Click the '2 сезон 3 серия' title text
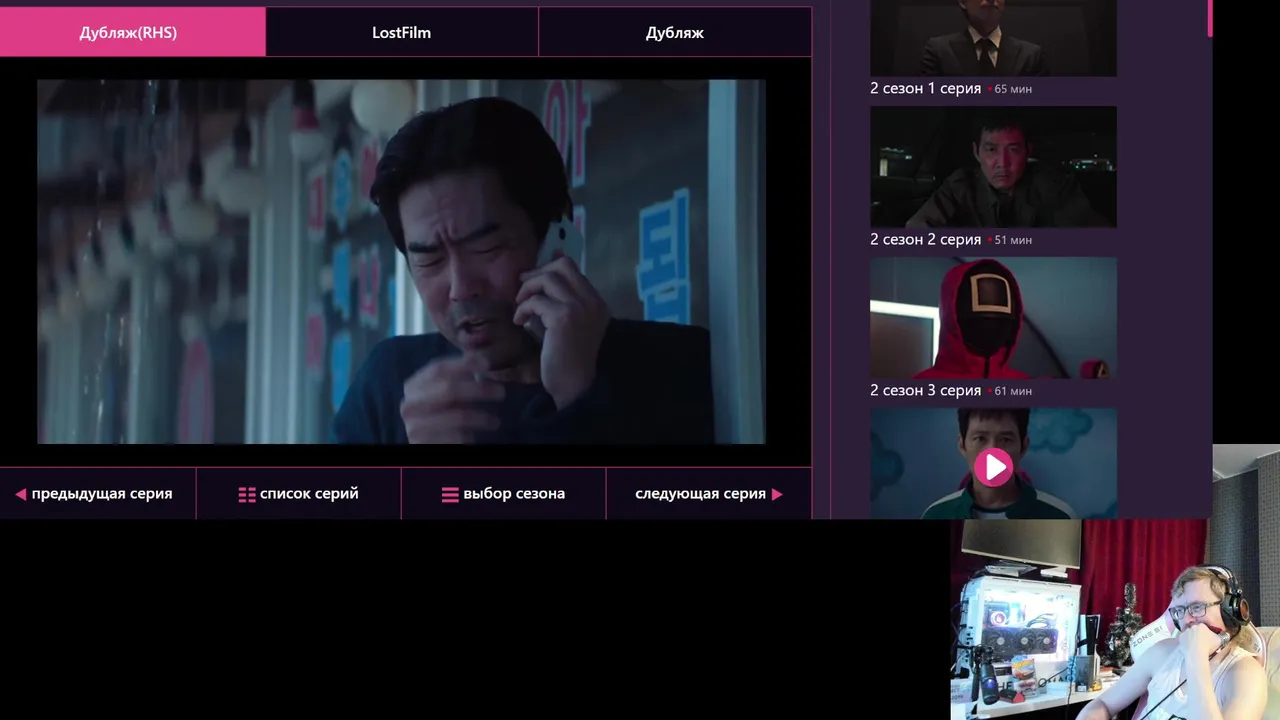This screenshot has height=720, width=1280. 925,390
